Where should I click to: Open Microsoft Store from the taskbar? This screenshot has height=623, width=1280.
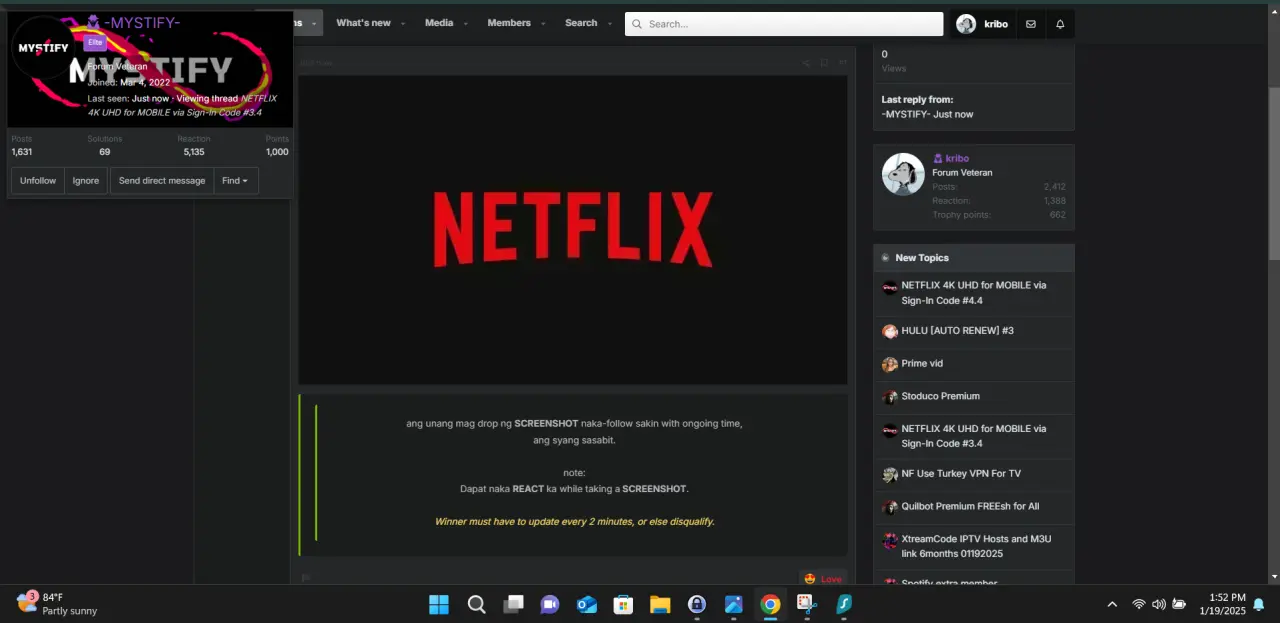click(x=623, y=604)
